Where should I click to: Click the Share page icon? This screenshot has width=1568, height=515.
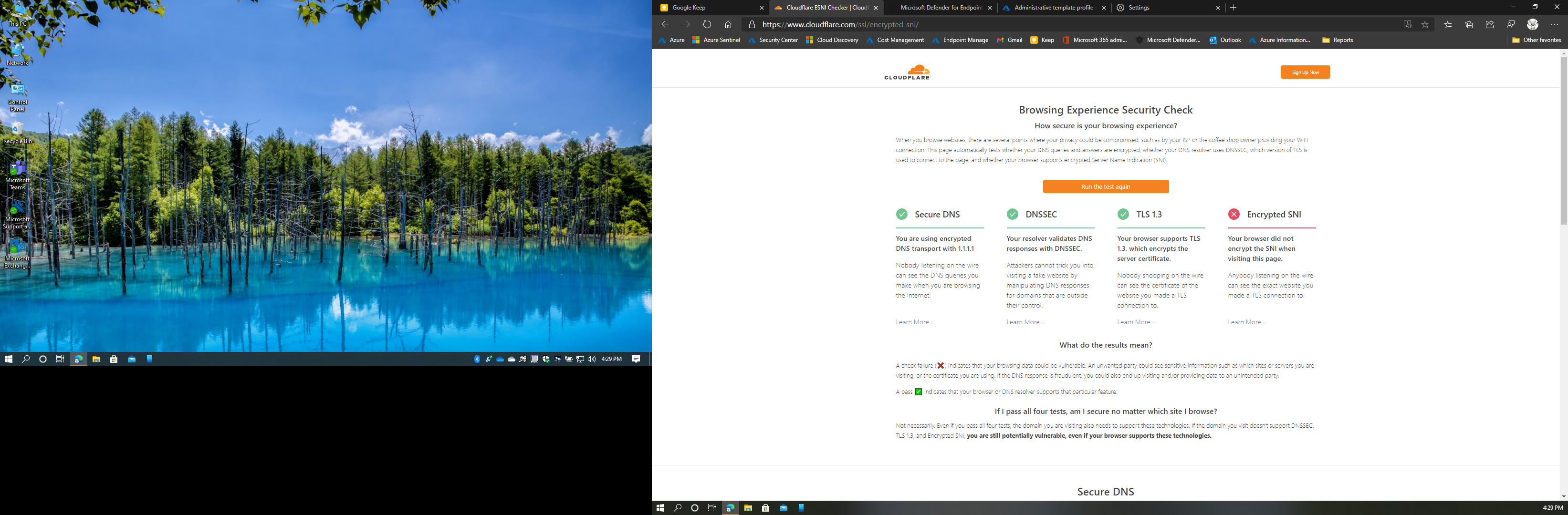[1489, 25]
